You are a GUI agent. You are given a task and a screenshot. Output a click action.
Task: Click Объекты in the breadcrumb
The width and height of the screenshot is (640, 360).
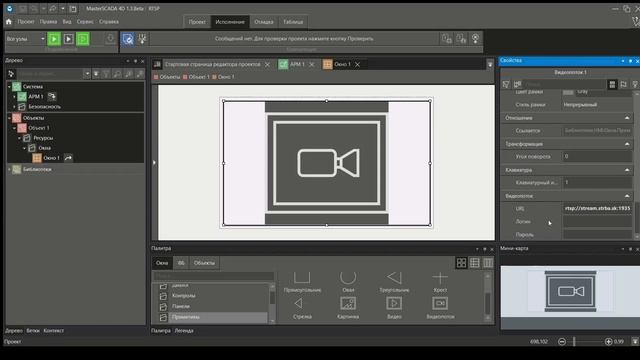pyautogui.click(x=170, y=77)
